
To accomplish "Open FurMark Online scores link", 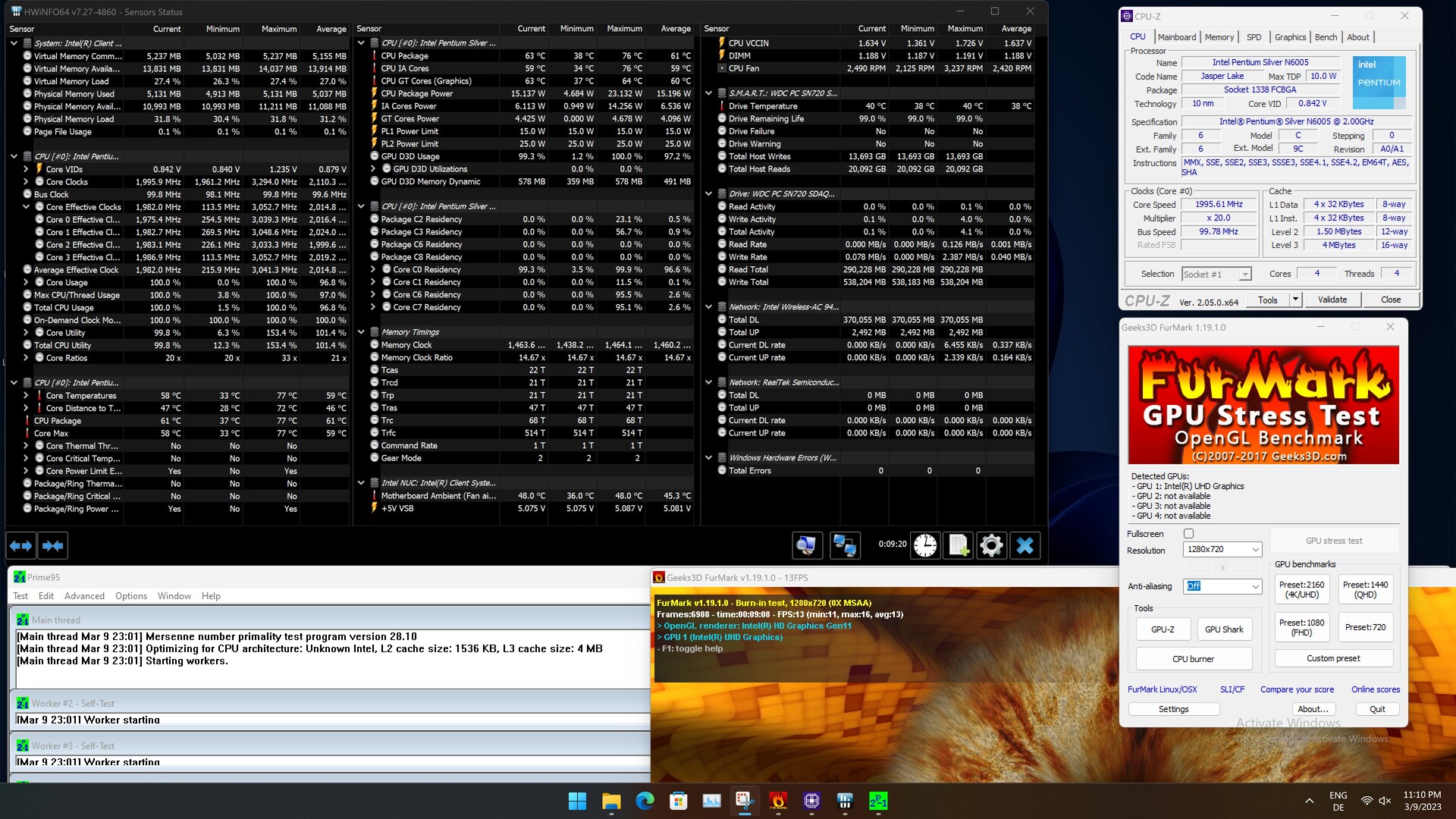I will coord(1376,689).
